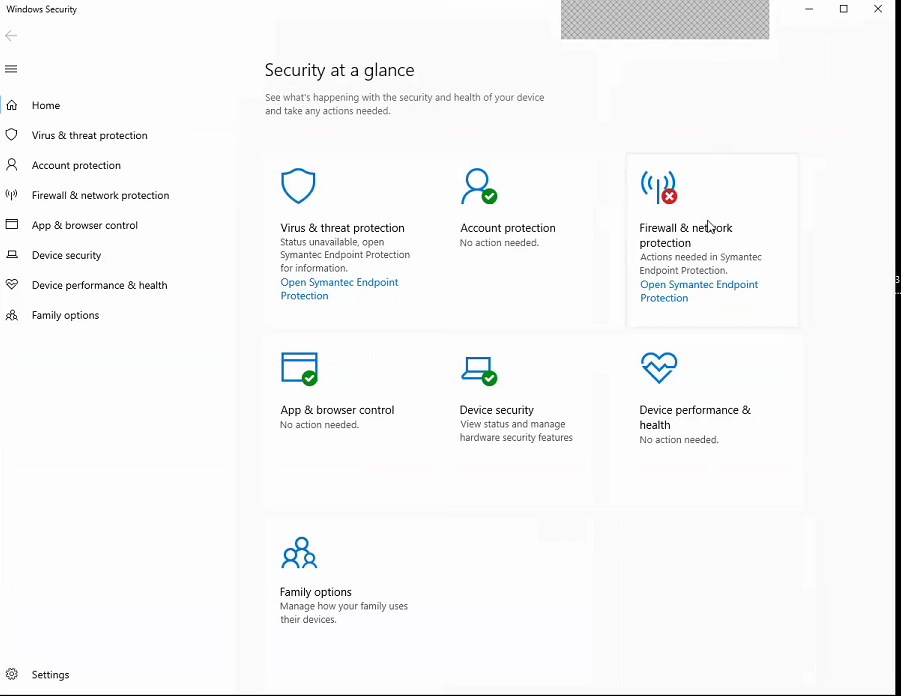Click the Family options card title
The height and width of the screenshot is (696, 901).
tap(315, 592)
